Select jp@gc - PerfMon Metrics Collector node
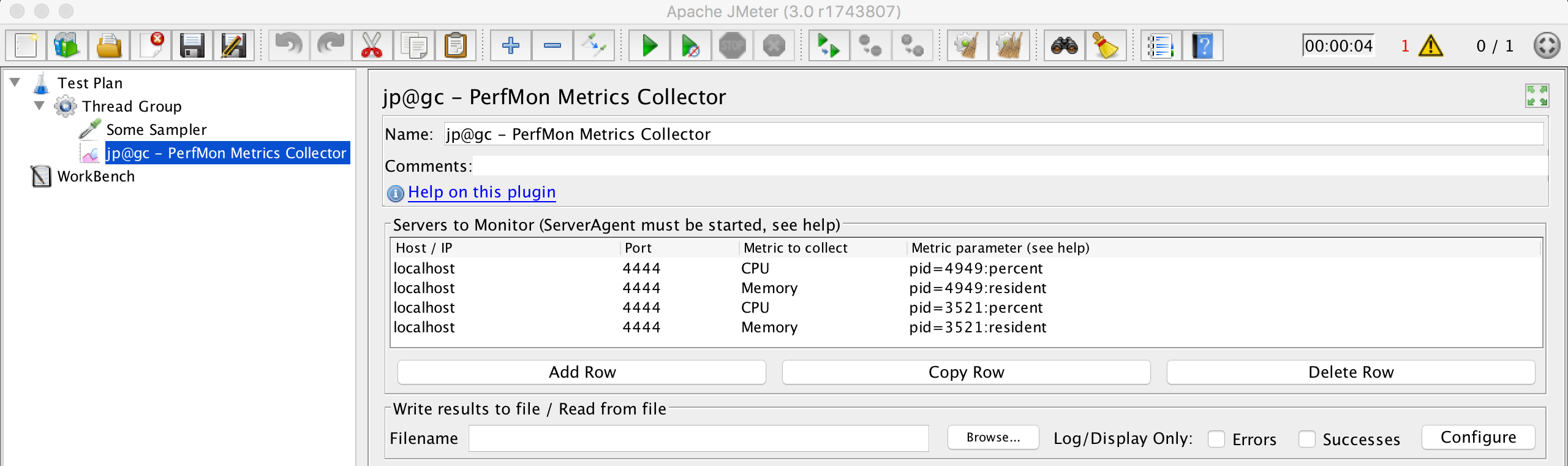 click(x=227, y=153)
